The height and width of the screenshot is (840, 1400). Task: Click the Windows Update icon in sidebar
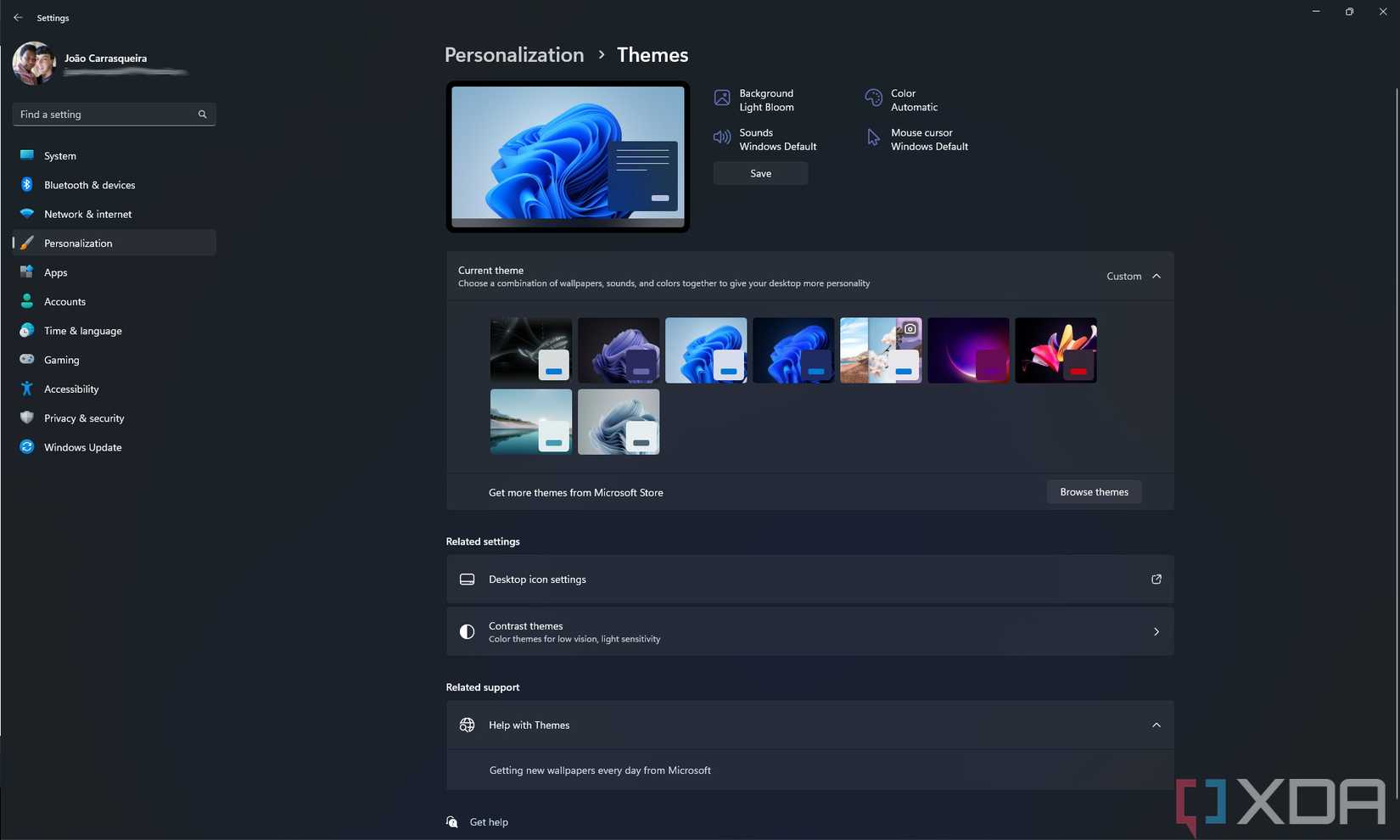pos(27,447)
